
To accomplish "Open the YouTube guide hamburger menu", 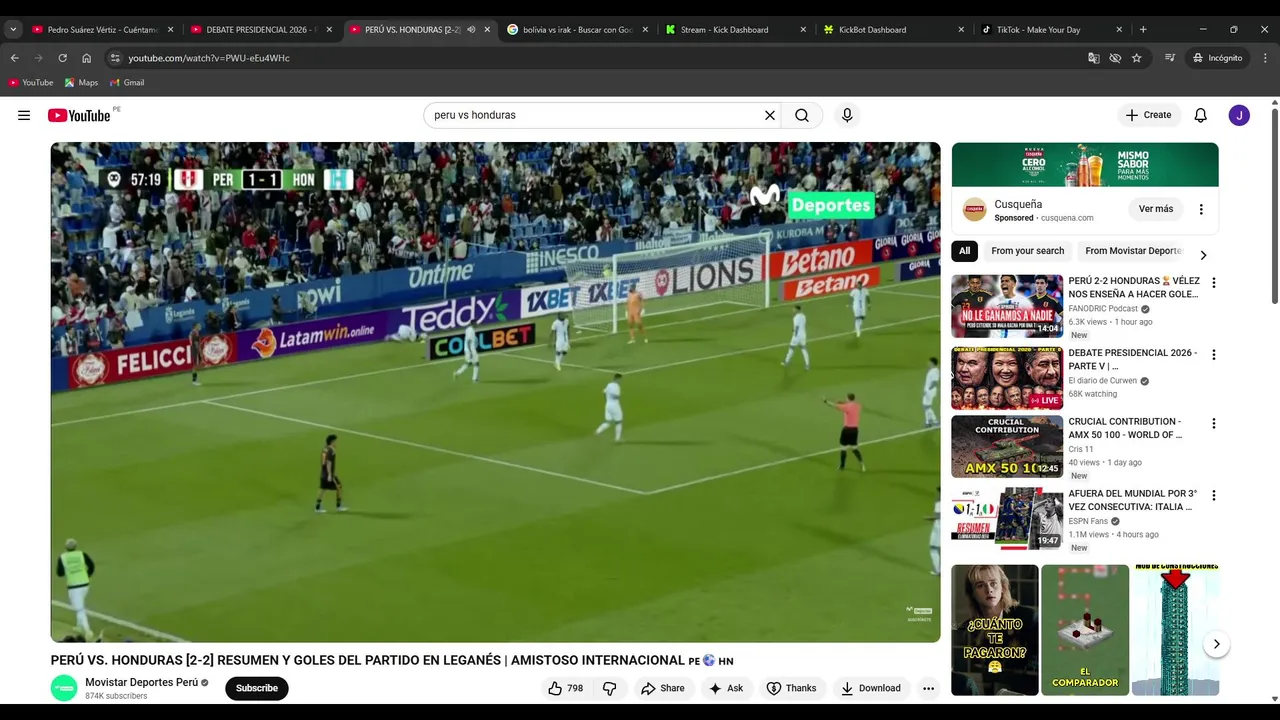I will pyautogui.click(x=24, y=115).
